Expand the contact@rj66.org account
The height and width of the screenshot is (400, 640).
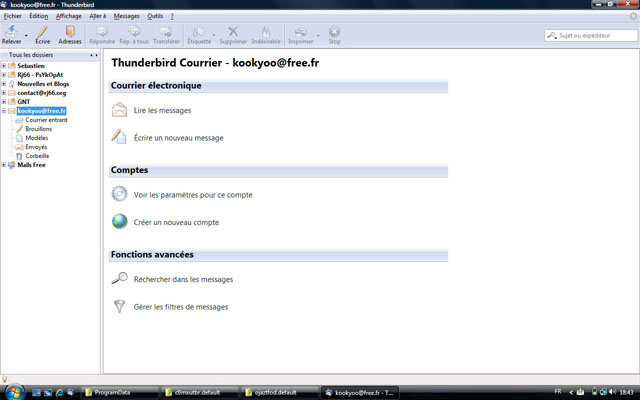click(4, 93)
